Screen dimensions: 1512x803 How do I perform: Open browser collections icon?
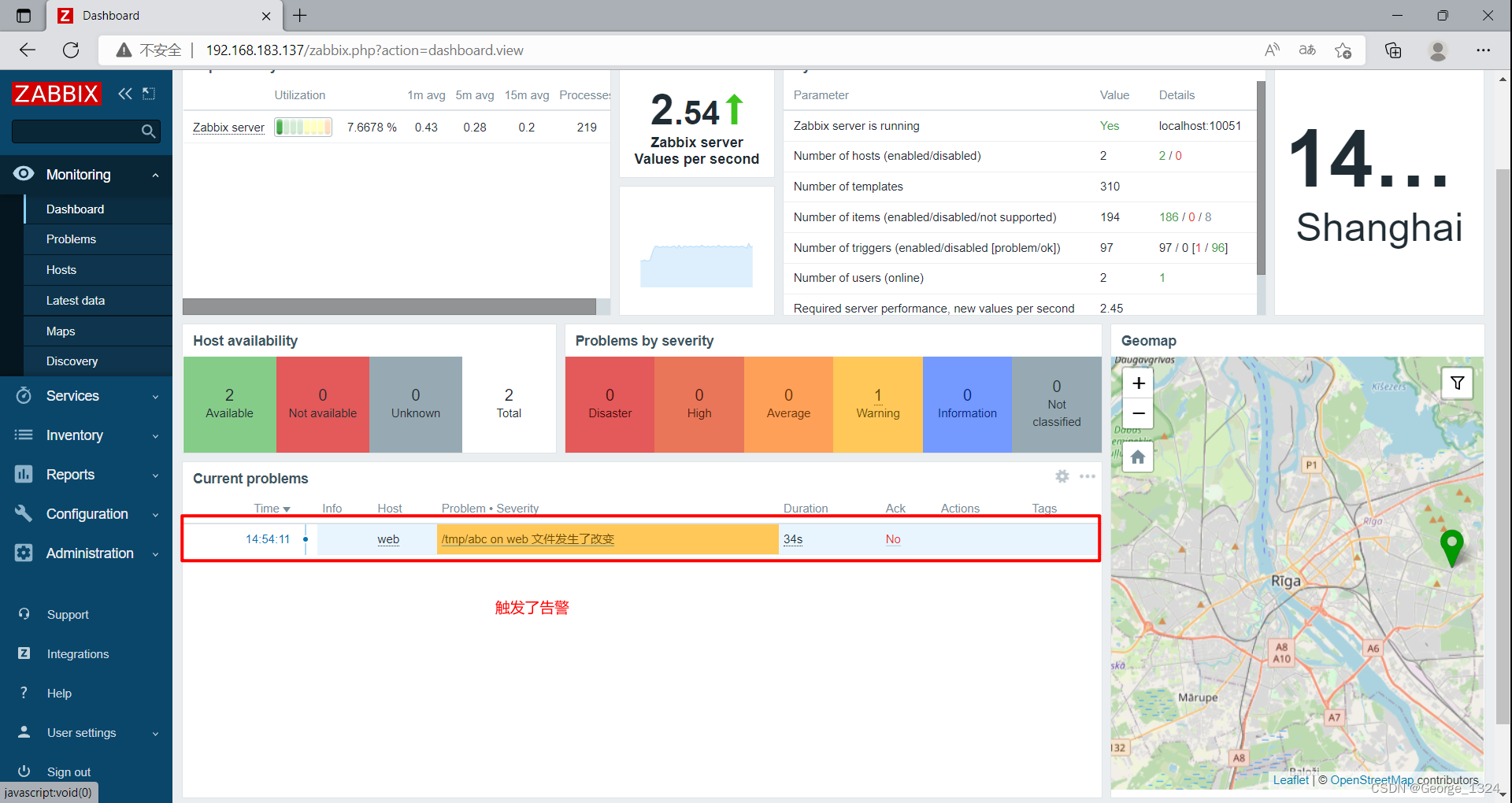coord(1393,50)
